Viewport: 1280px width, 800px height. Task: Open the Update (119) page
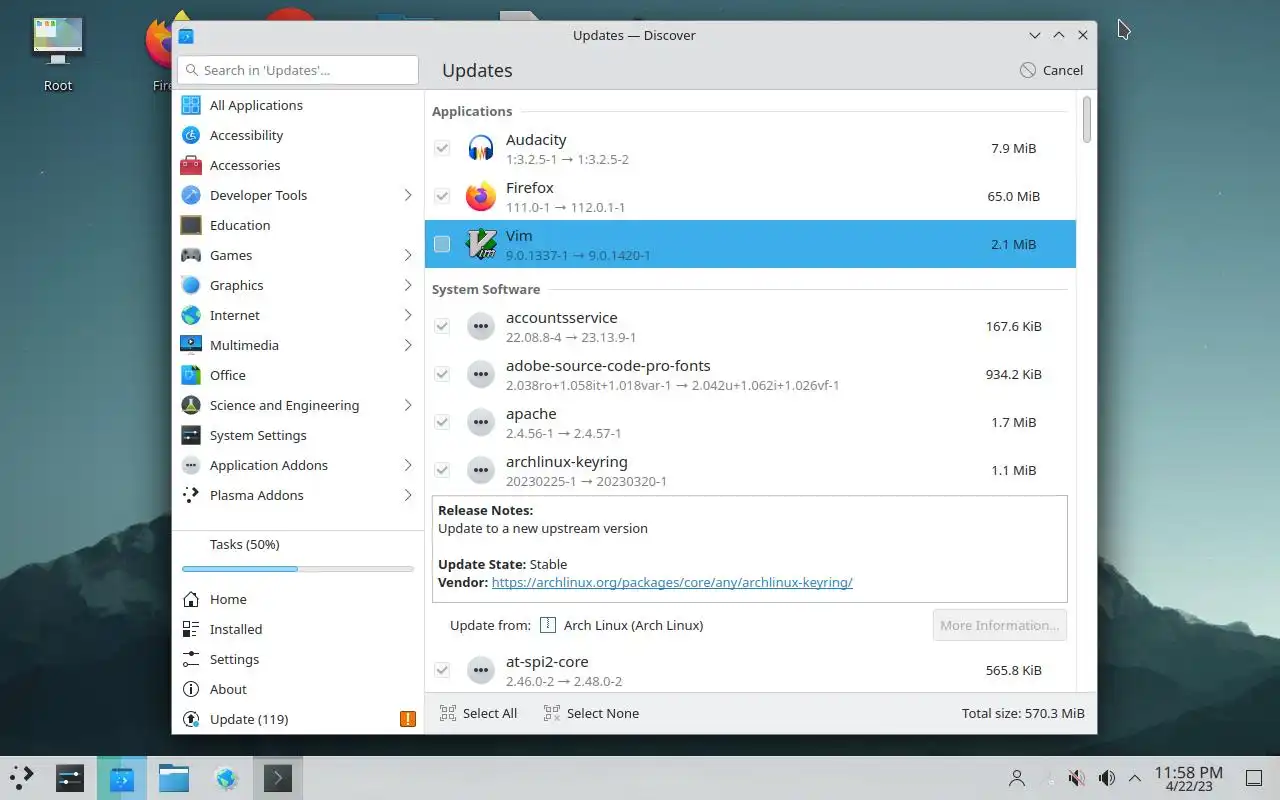coord(298,719)
